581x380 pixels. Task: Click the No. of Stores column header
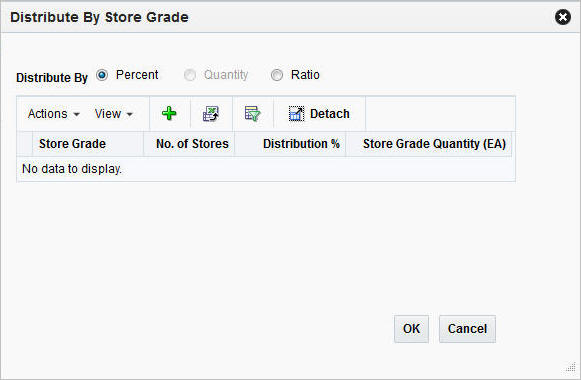click(189, 144)
